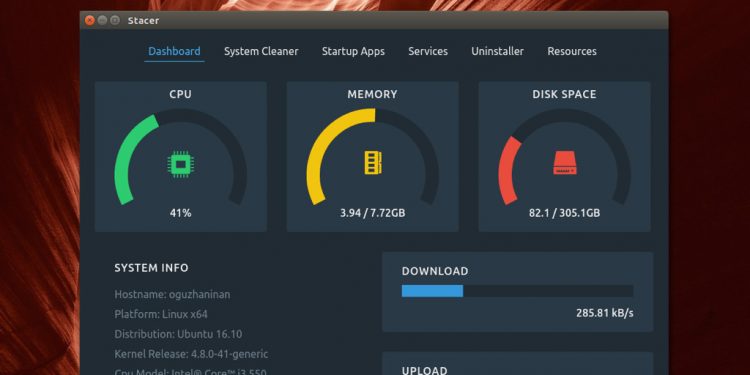
Task: Click the red disk drive icon
Action: coord(565,163)
